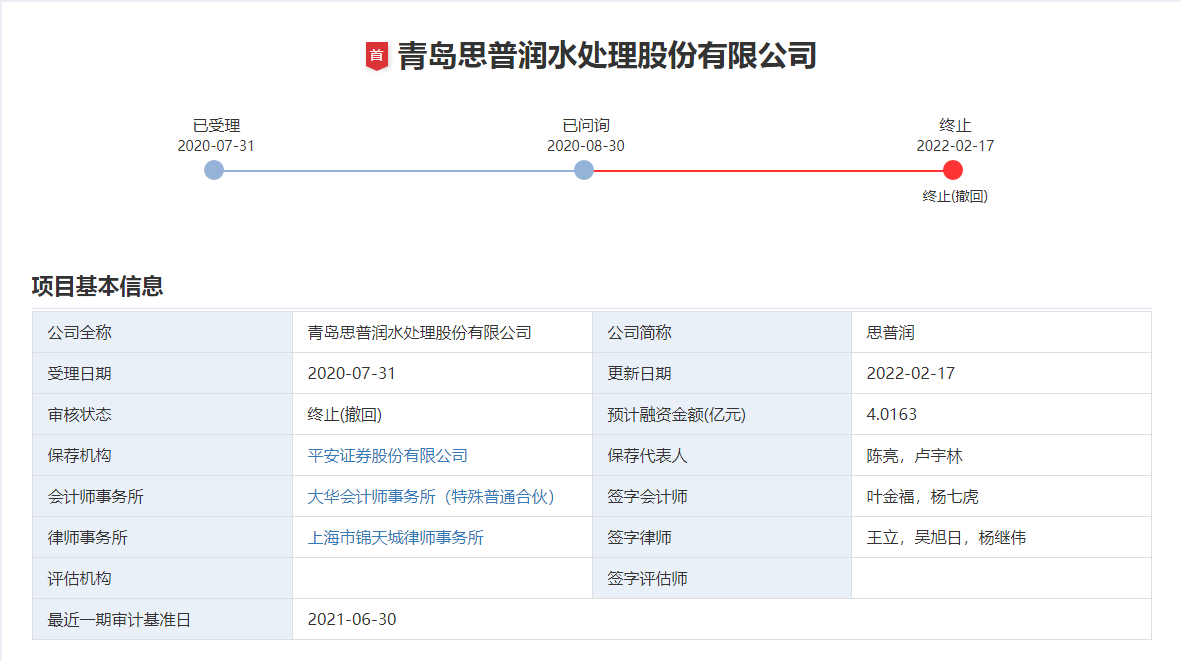Click the 2020-07-31 date under 已受理

click(216, 146)
